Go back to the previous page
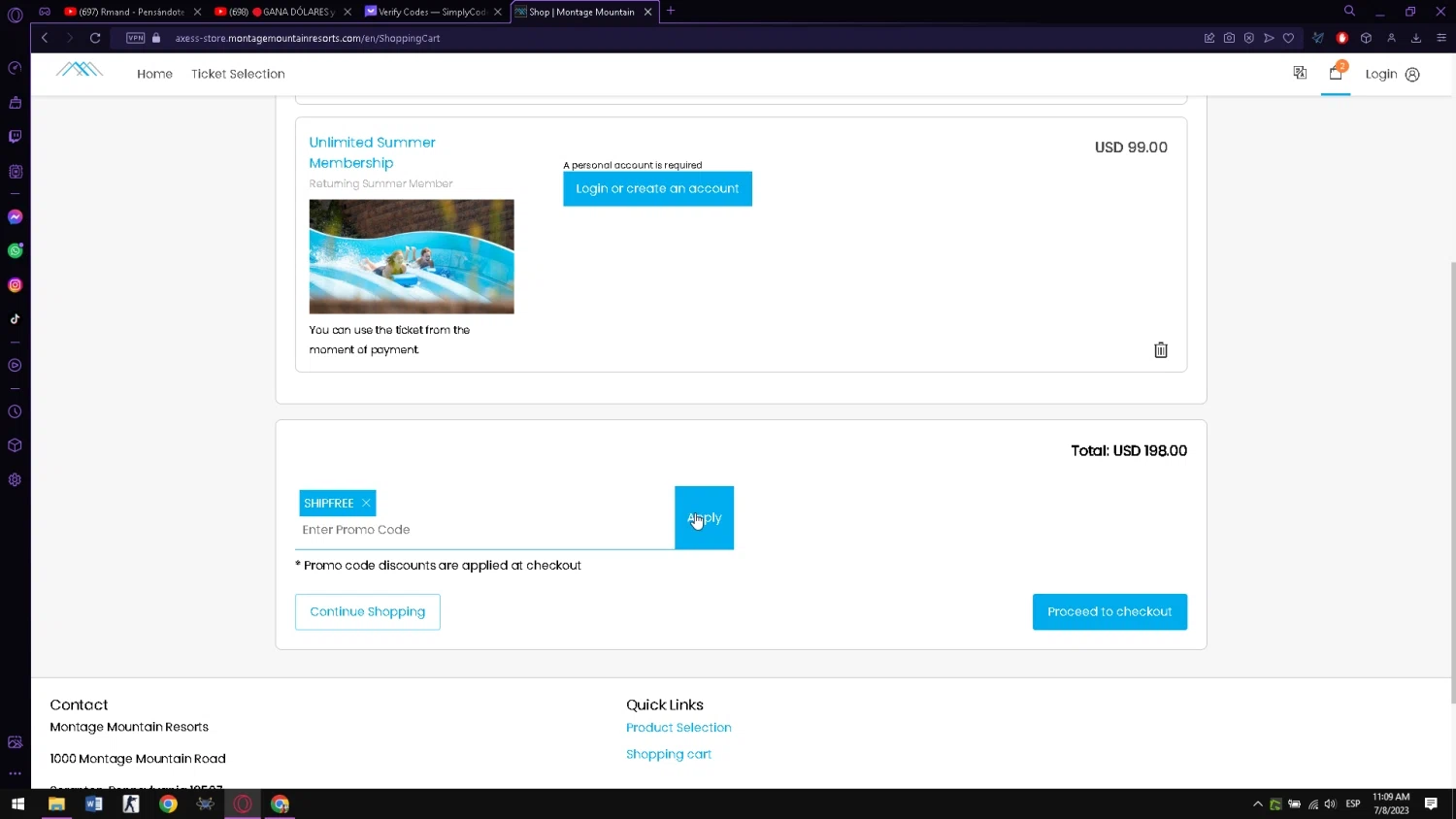Viewport: 1456px width, 819px height. point(45,38)
